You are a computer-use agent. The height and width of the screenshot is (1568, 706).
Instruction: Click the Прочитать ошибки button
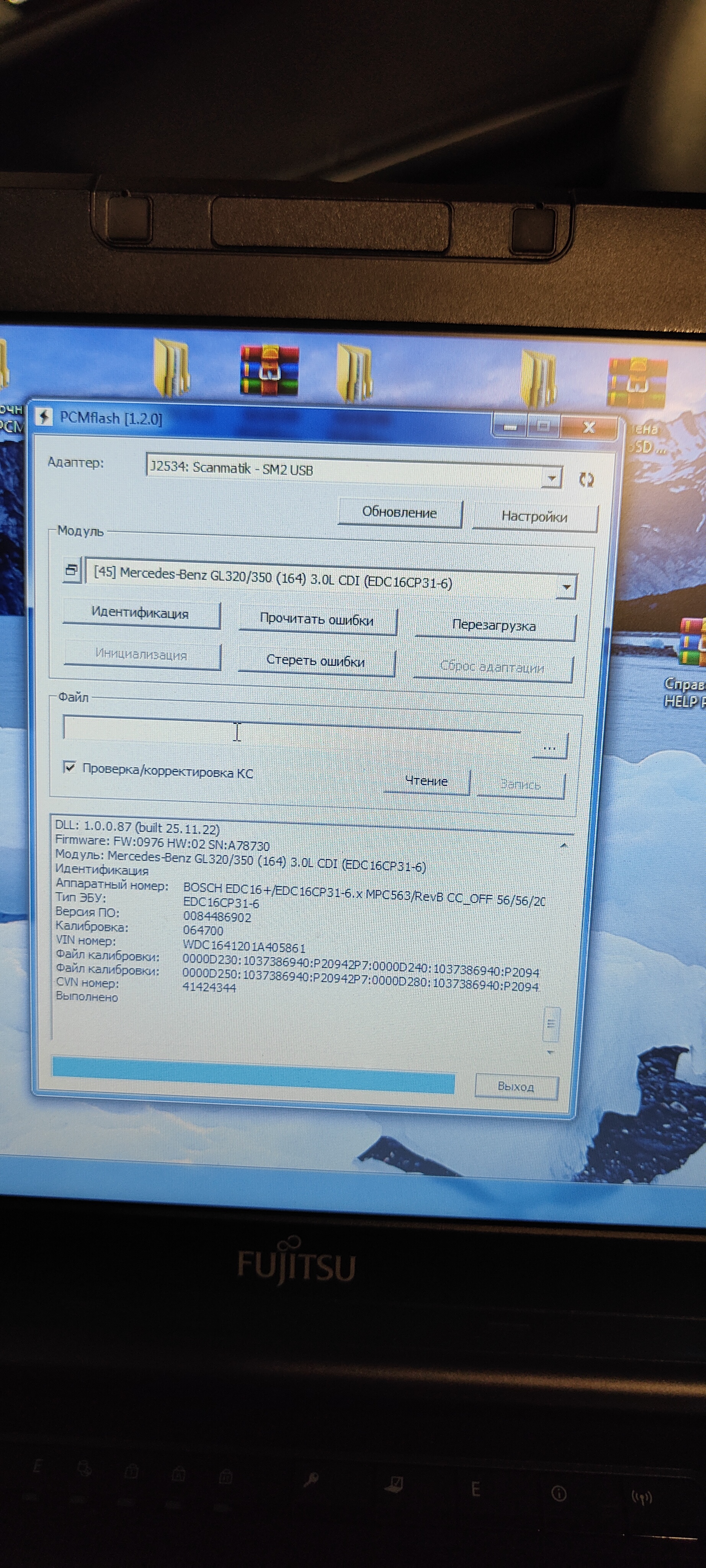[x=317, y=620]
